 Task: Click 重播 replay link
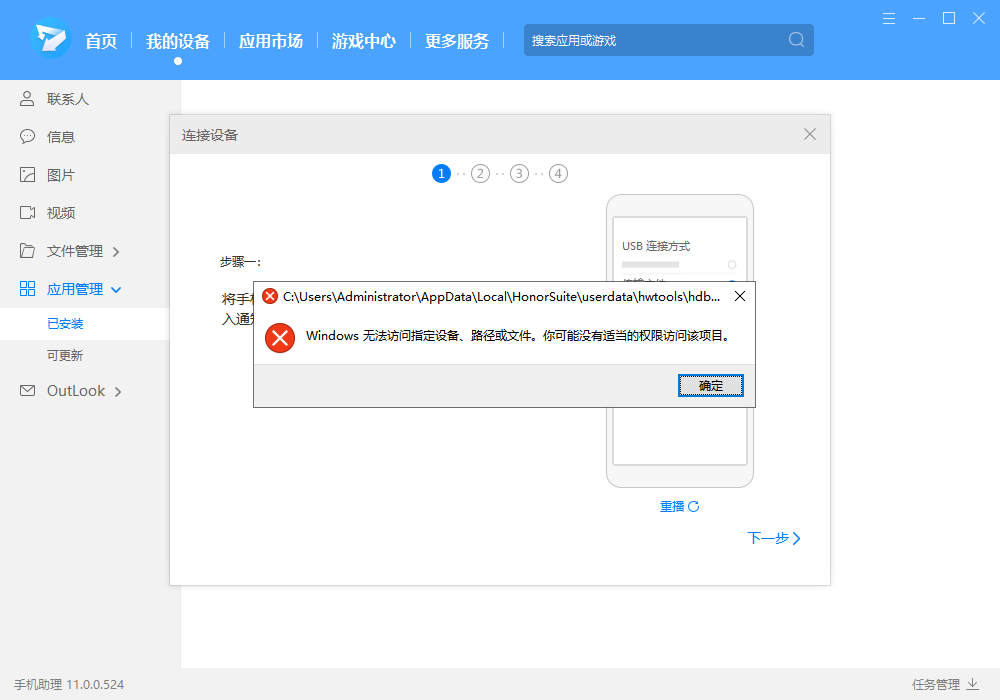679,506
